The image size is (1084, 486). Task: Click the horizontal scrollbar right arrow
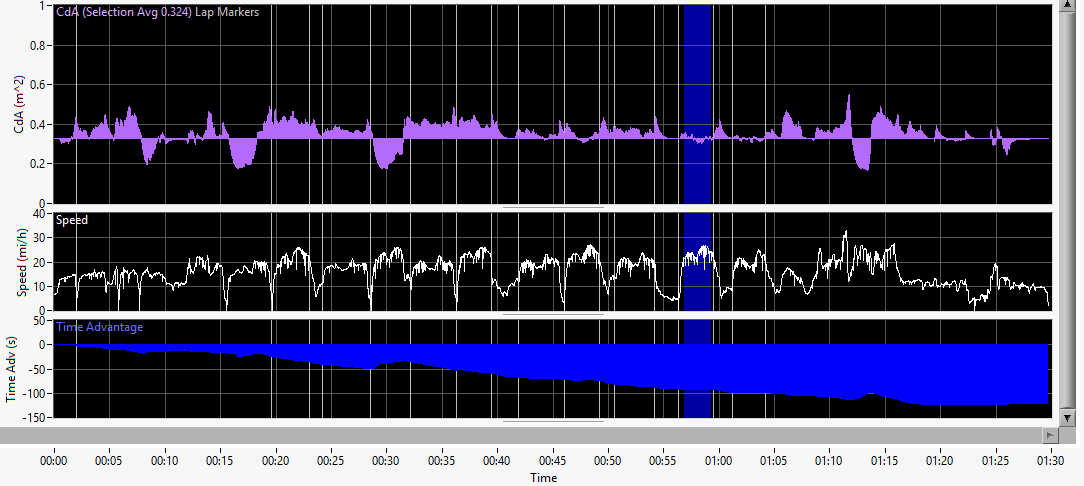(x=1052, y=435)
